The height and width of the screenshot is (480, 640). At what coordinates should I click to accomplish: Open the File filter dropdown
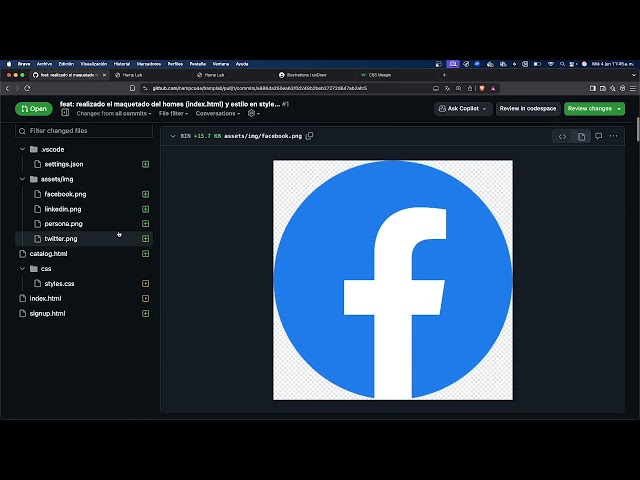173,113
